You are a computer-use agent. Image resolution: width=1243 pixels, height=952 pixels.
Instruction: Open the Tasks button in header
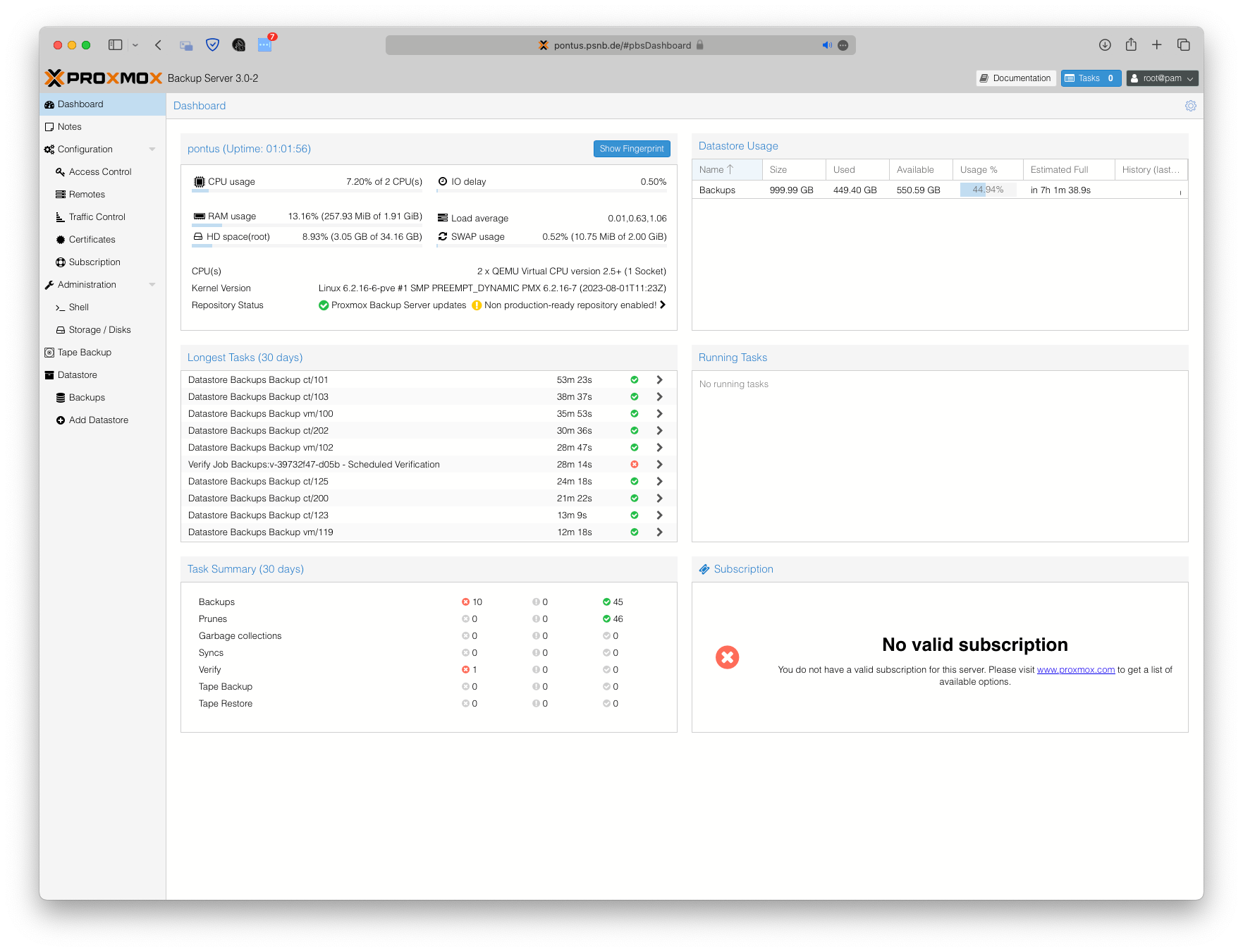click(x=1091, y=78)
